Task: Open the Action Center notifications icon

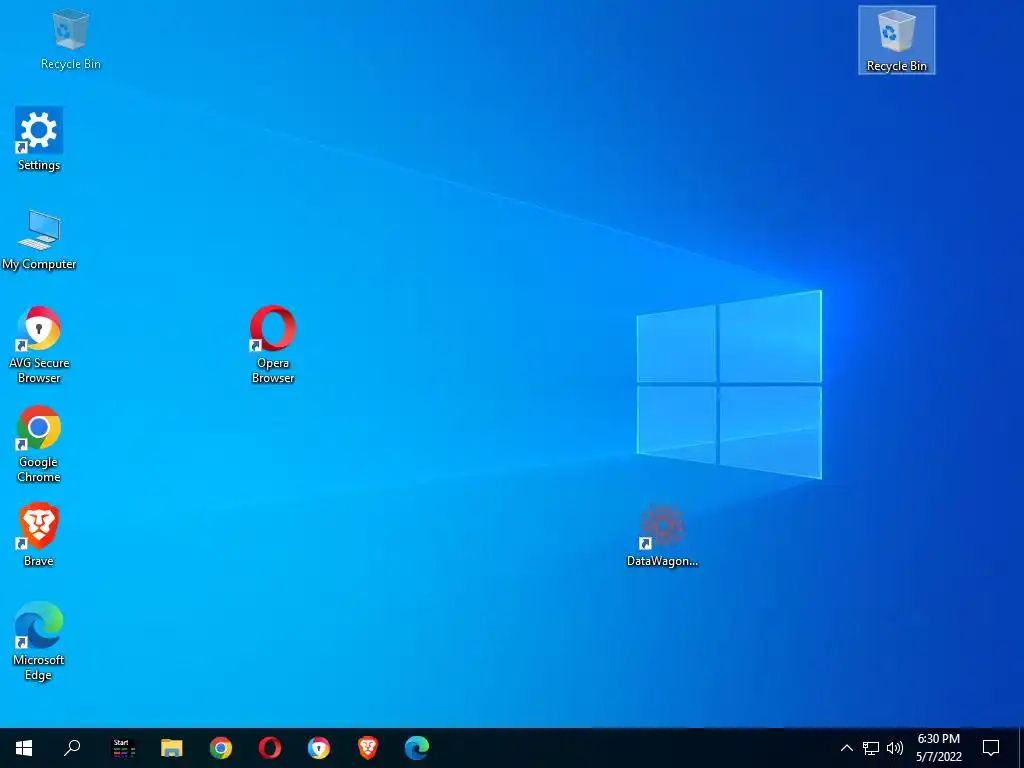Action: [991, 748]
